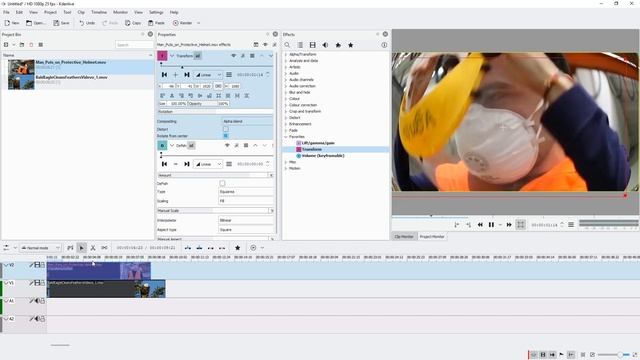This screenshot has height=360, width=640.
Task: Set zone in point in clip monitor
Action: tap(457, 225)
